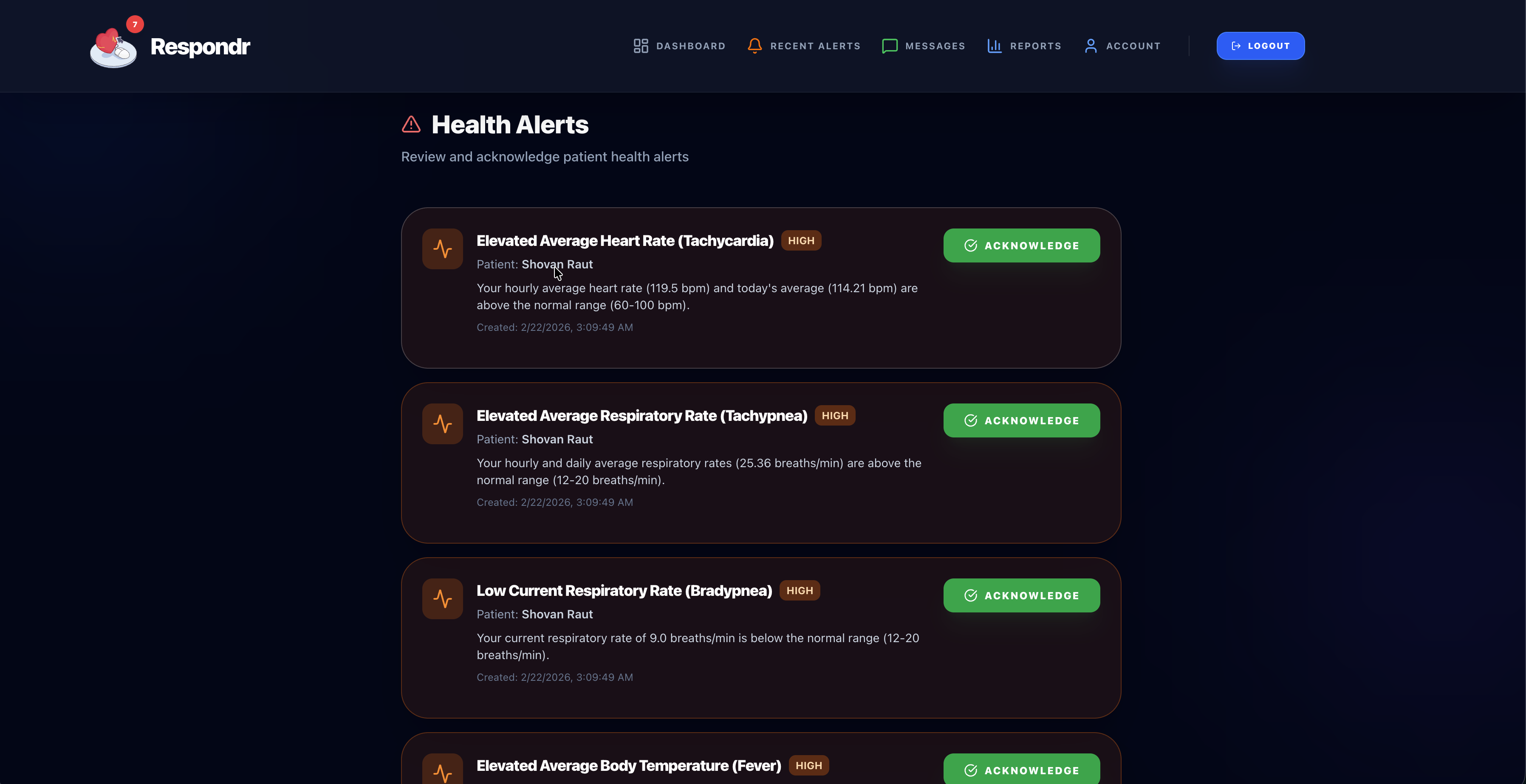The height and width of the screenshot is (784, 1526).
Task: Acknowledge the Fever body temperature alert
Action: [x=1021, y=769]
